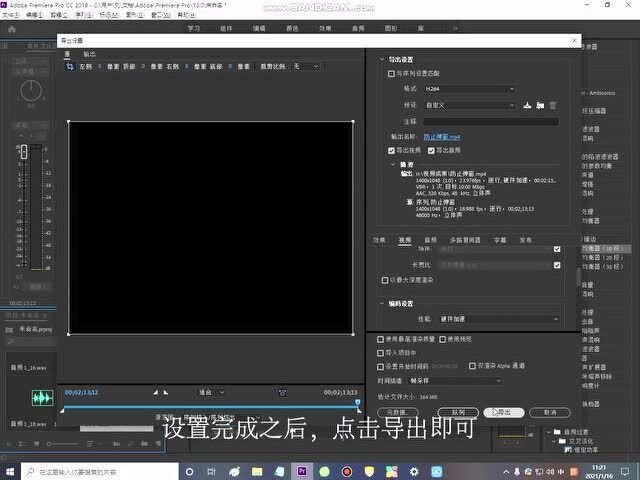
Task: Switch to the 发布 tab
Action: 525,240
